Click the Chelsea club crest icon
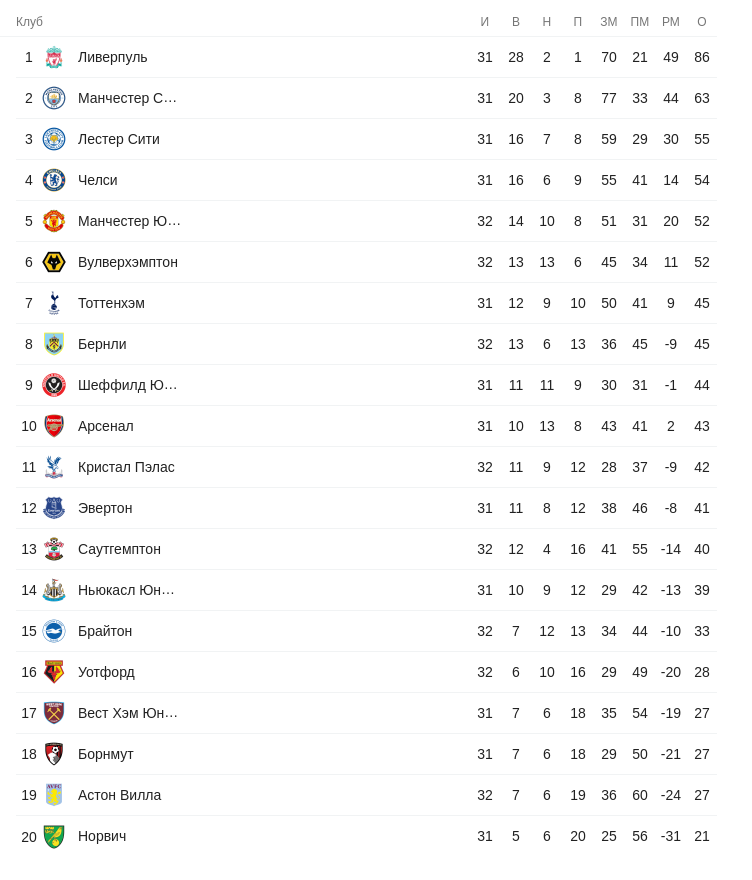Image resolution: width=752 pixels, height=880 pixels. pos(54,180)
